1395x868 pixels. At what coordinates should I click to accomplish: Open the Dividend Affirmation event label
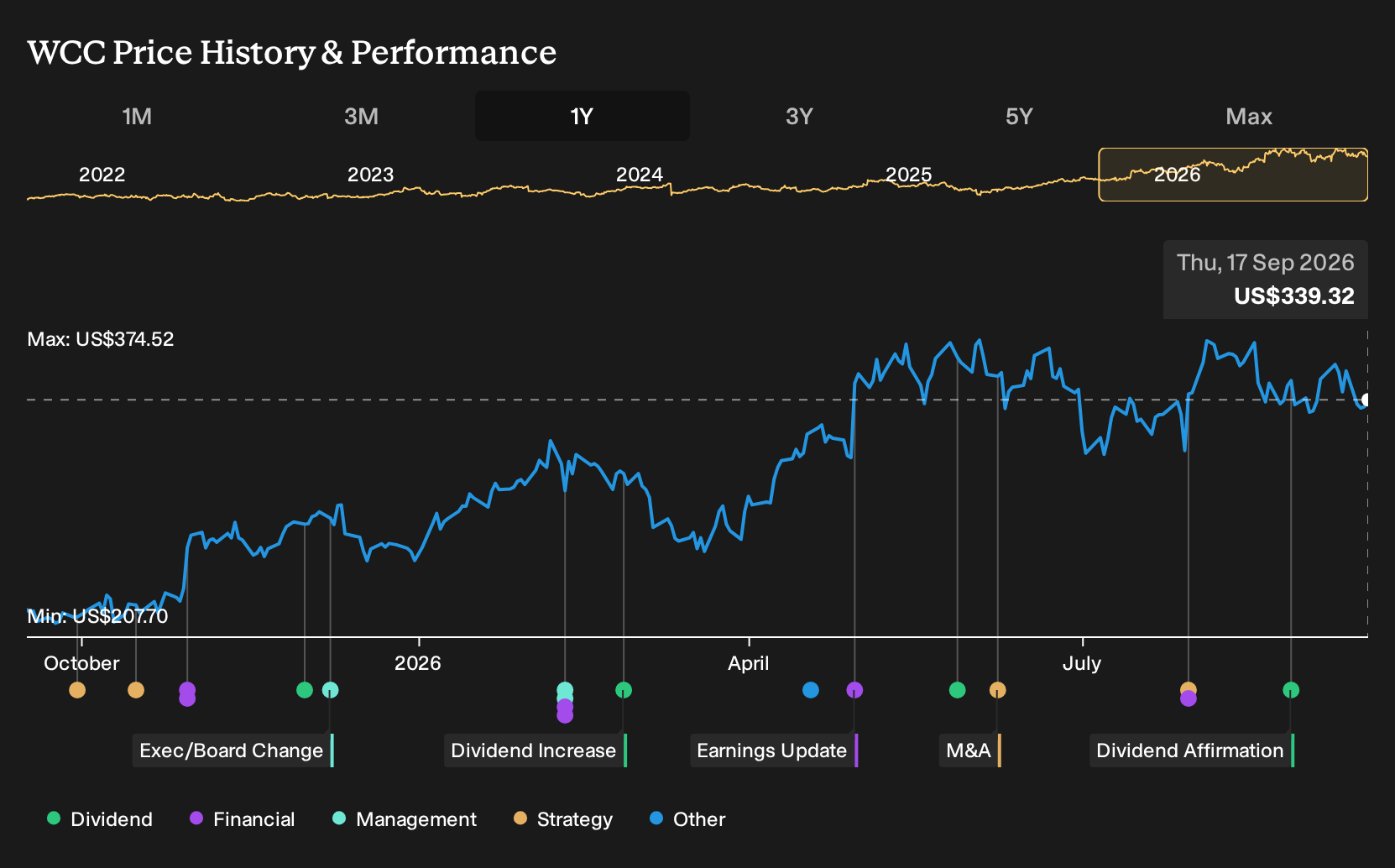pos(1191,750)
